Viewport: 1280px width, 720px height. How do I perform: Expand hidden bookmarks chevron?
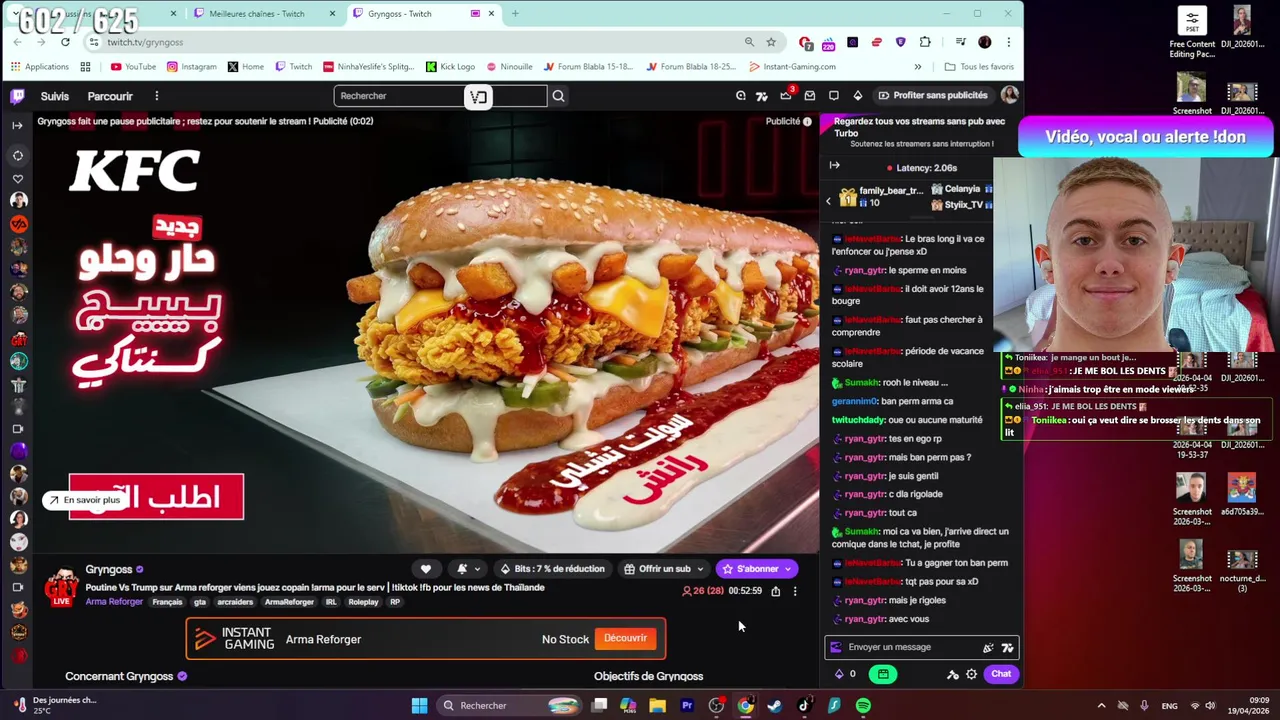[x=917, y=67]
